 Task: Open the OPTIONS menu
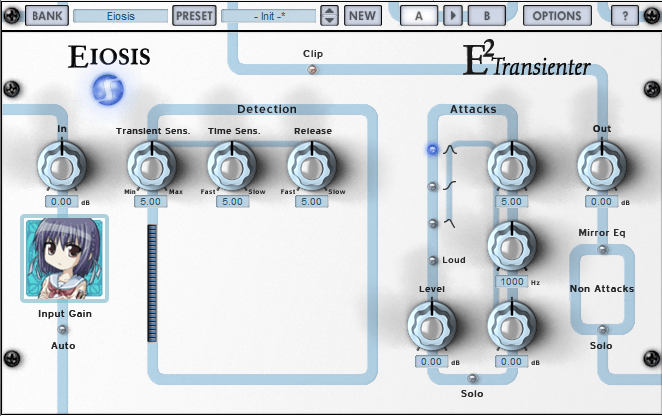point(557,16)
